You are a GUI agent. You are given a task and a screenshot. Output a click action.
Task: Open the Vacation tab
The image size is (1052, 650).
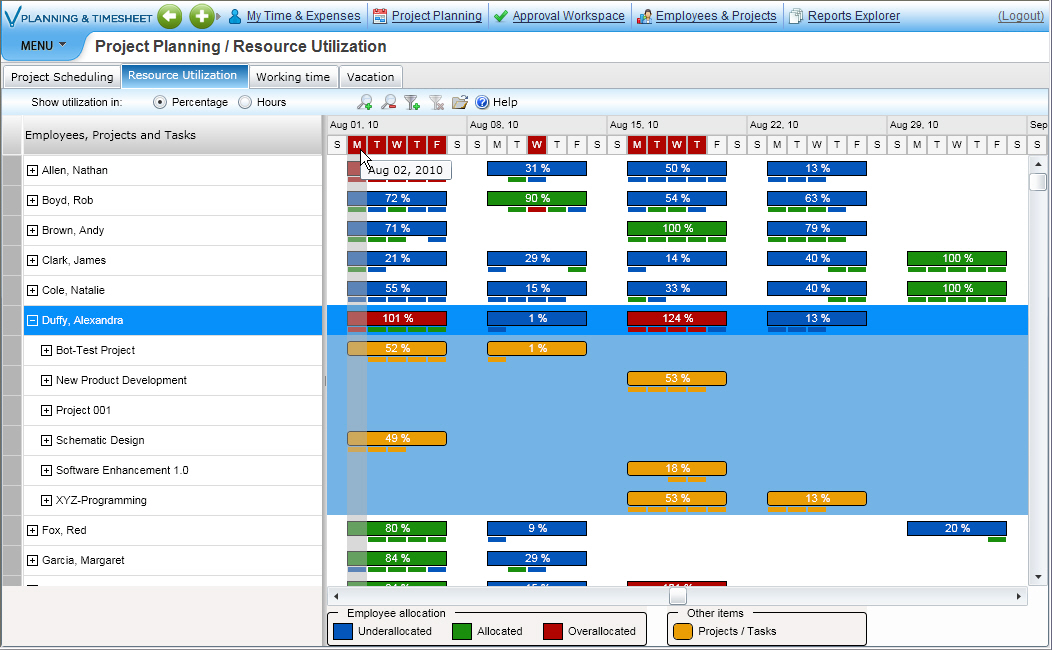370,76
